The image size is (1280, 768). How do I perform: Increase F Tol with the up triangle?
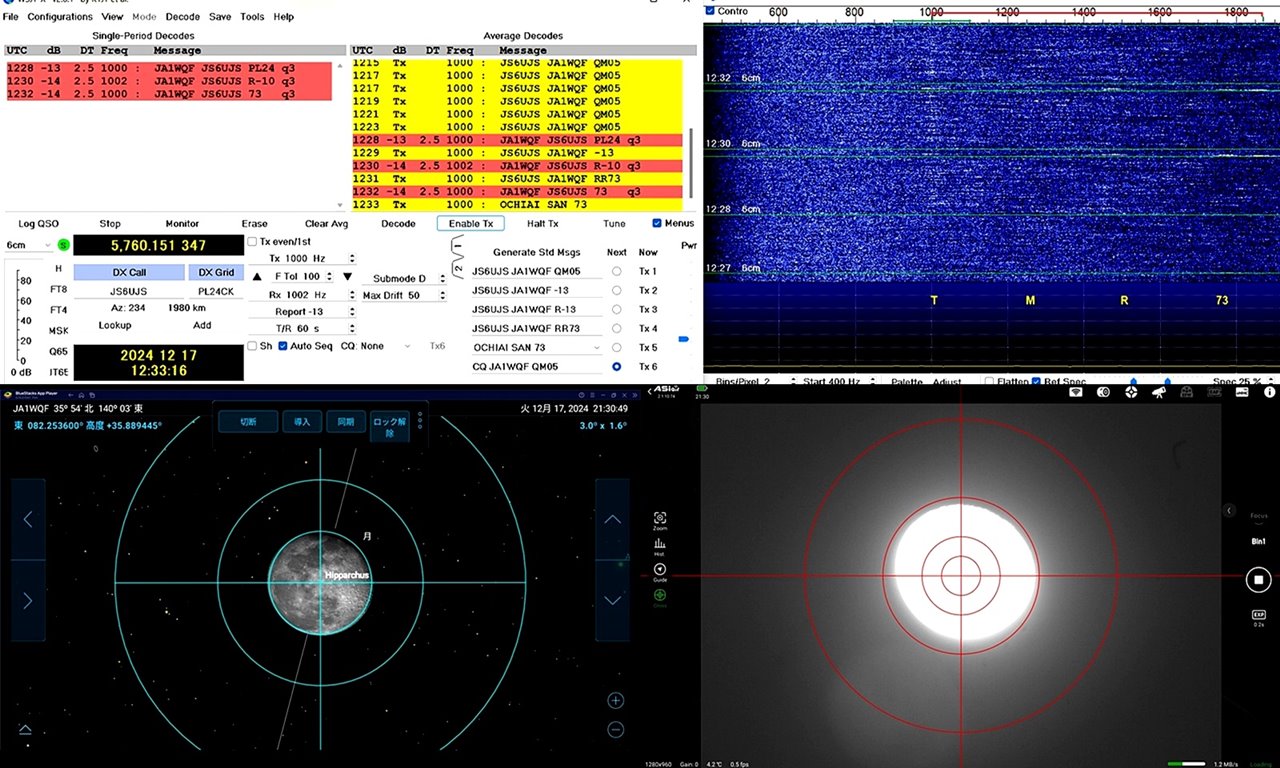pos(257,277)
